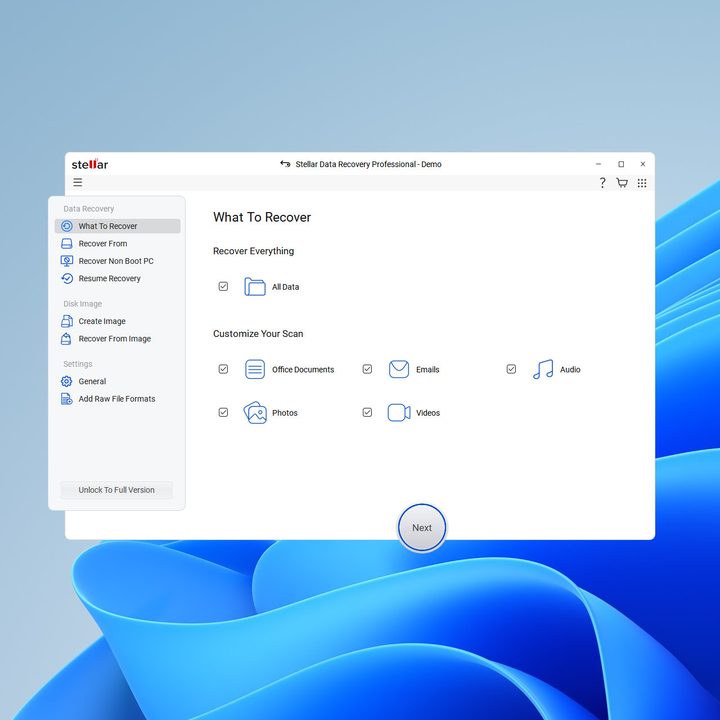Open Recover From section
The height and width of the screenshot is (720, 720).
point(118,243)
